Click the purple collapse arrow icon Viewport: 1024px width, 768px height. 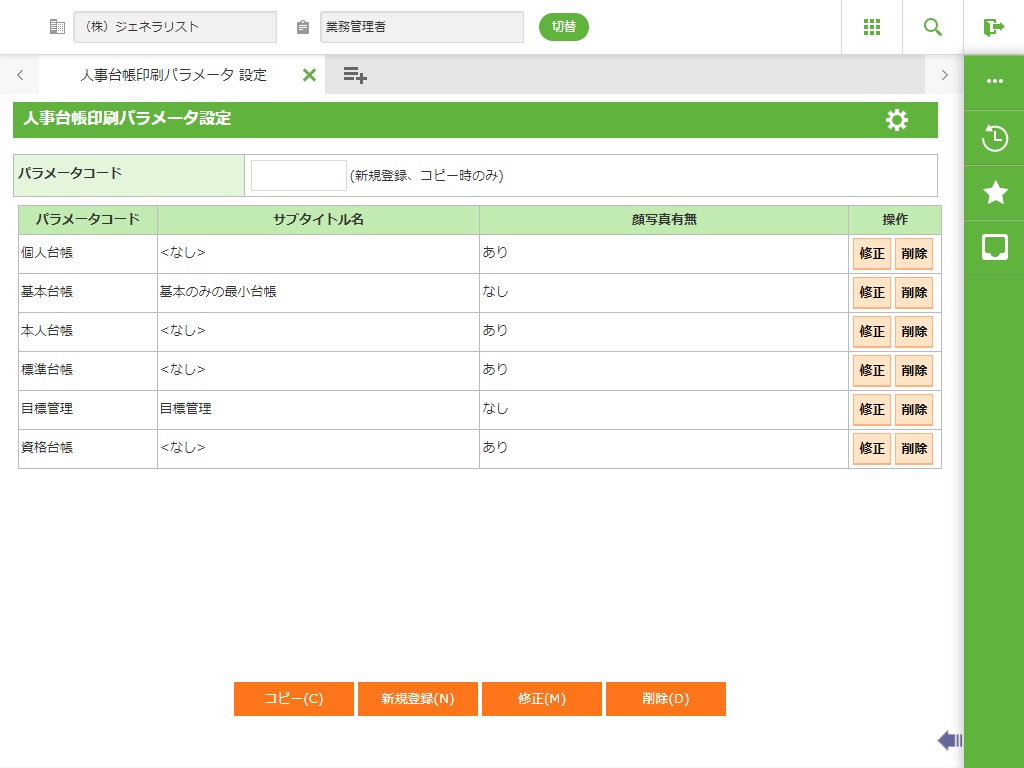click(x=949, y=740)
